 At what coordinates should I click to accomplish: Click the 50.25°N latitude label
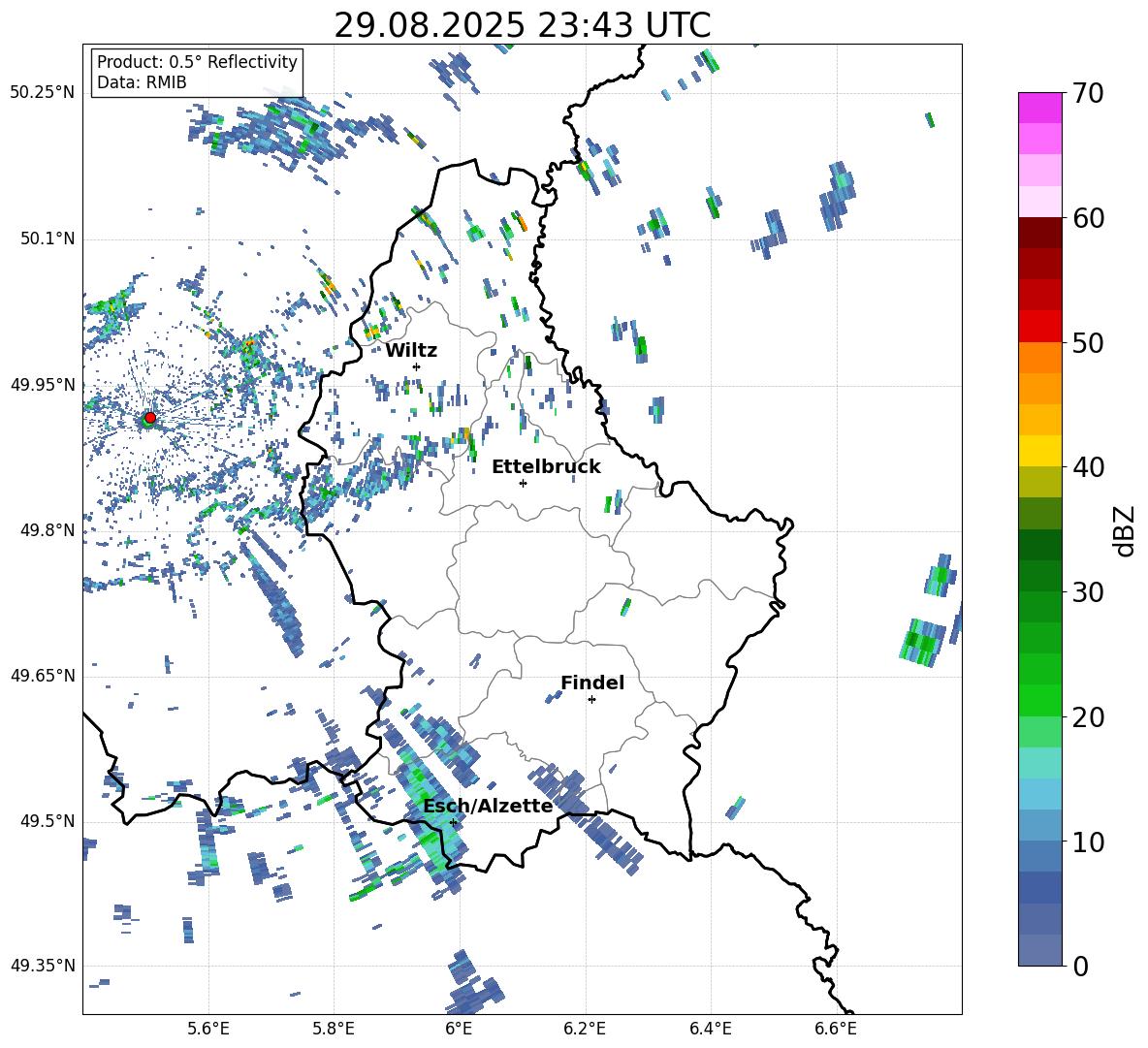(43, 93)
